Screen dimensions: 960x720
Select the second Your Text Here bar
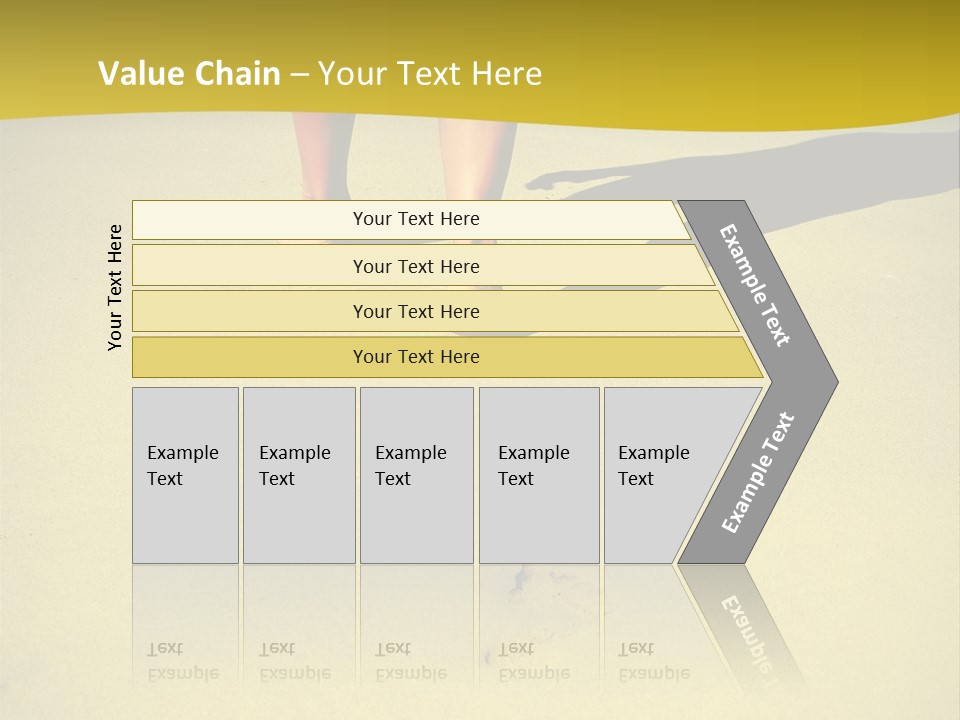(x=415, y=266)
